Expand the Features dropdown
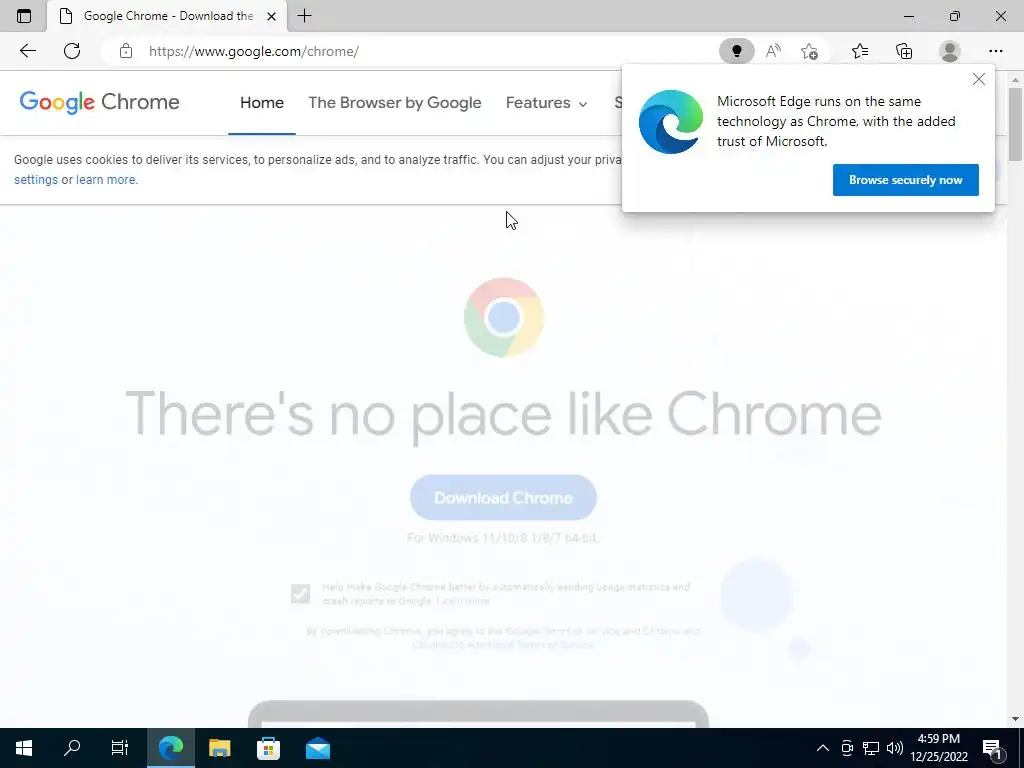The image size is (1024, 768). coord(547,103)
